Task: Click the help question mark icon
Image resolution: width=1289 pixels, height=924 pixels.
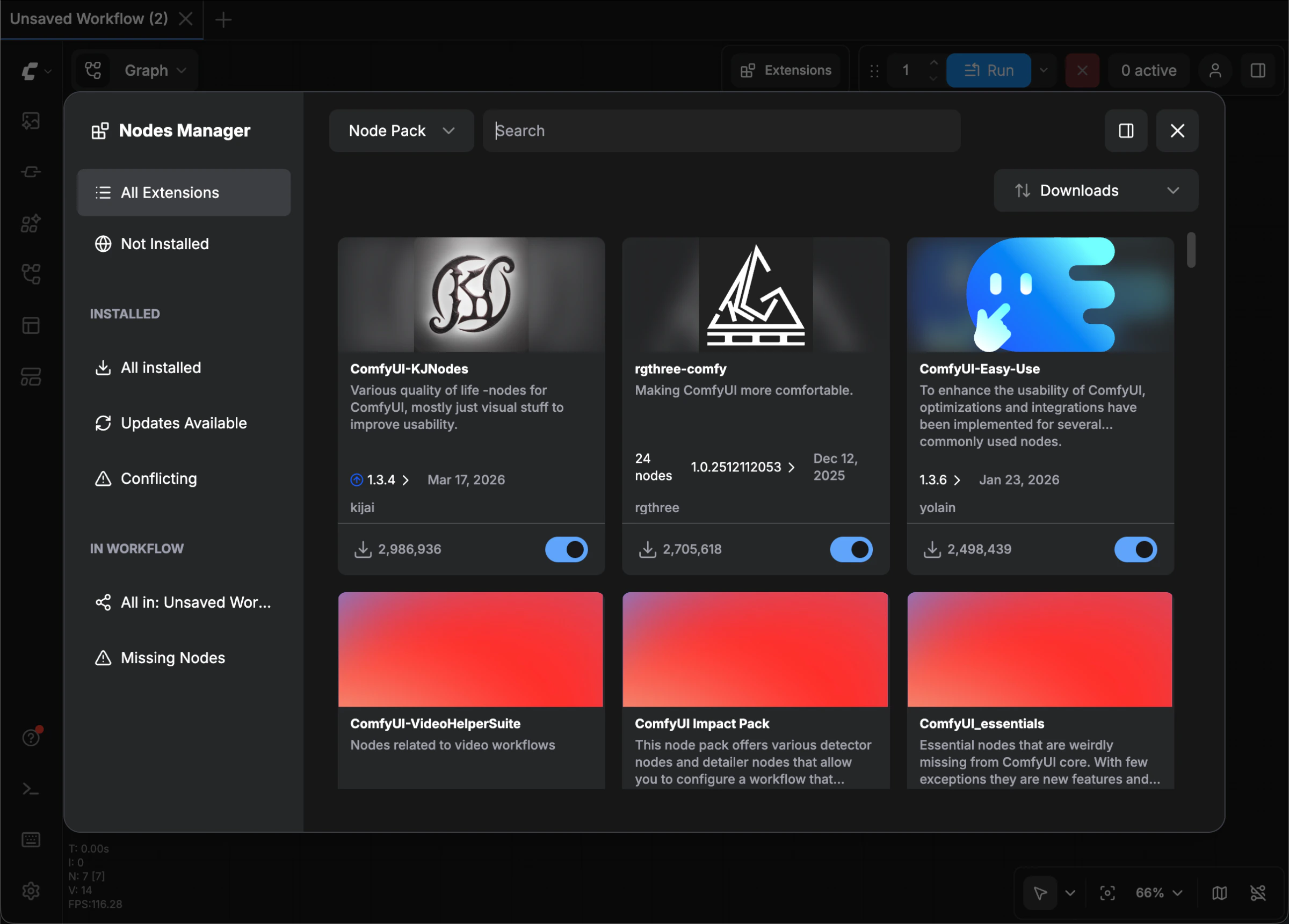Action: [x=31, y=738]
